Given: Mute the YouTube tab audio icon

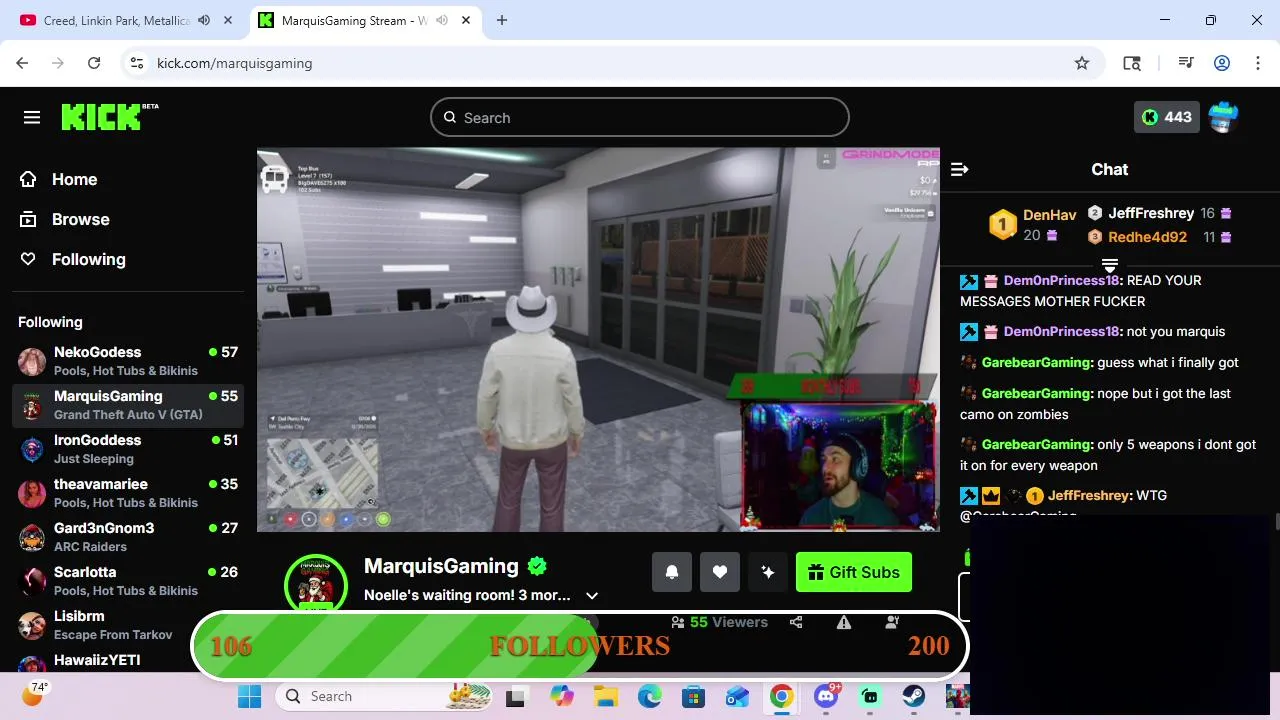Looking at the screenshot, I should (204, 20).
